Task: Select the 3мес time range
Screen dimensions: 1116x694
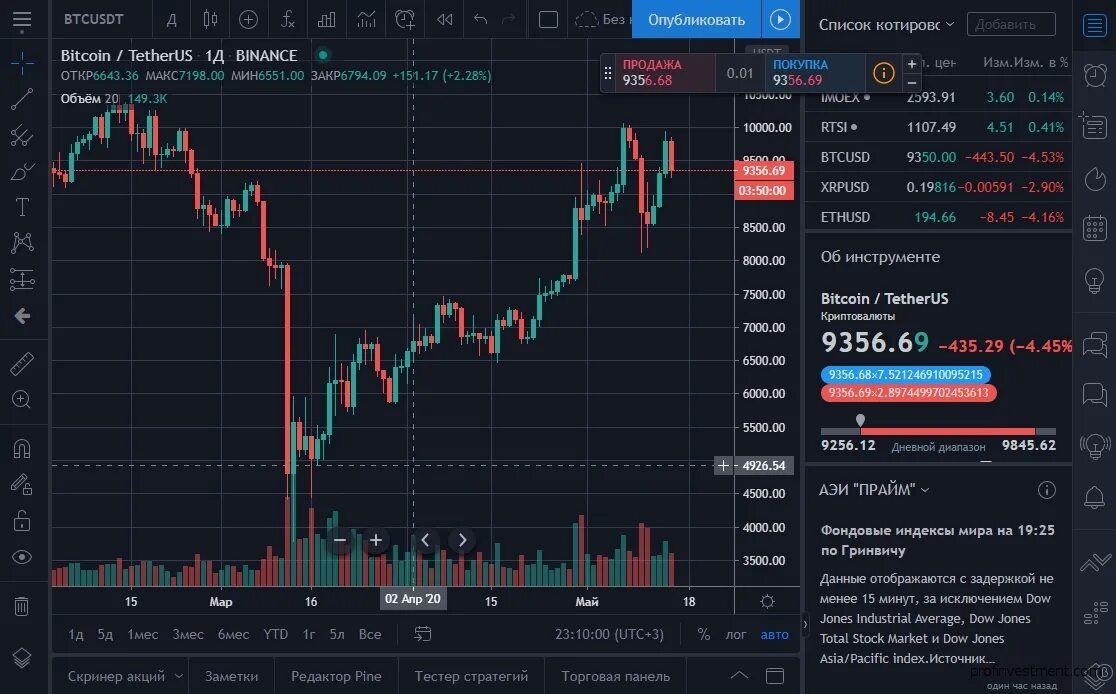Action: pyautogui.click(x=188, y=634)
